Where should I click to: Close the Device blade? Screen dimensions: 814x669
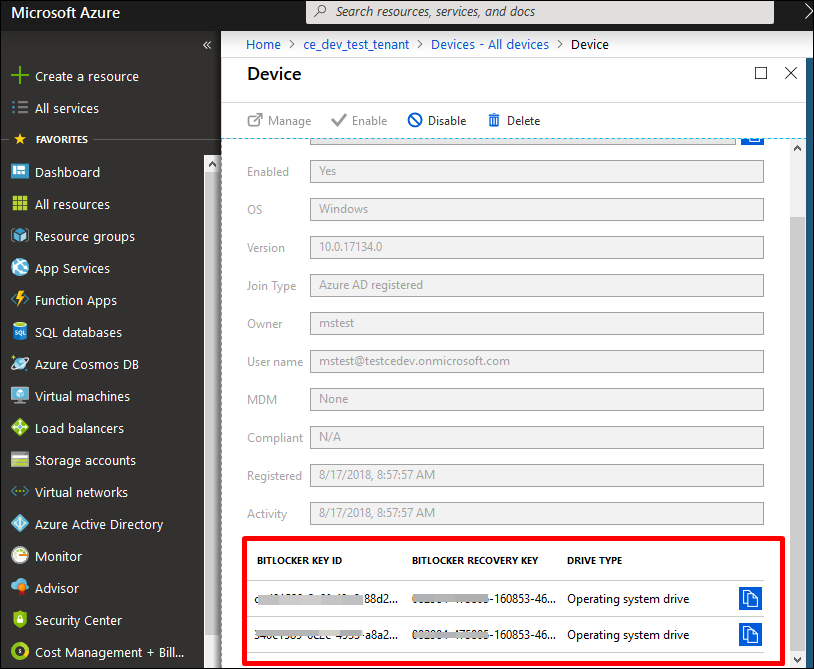791,73
